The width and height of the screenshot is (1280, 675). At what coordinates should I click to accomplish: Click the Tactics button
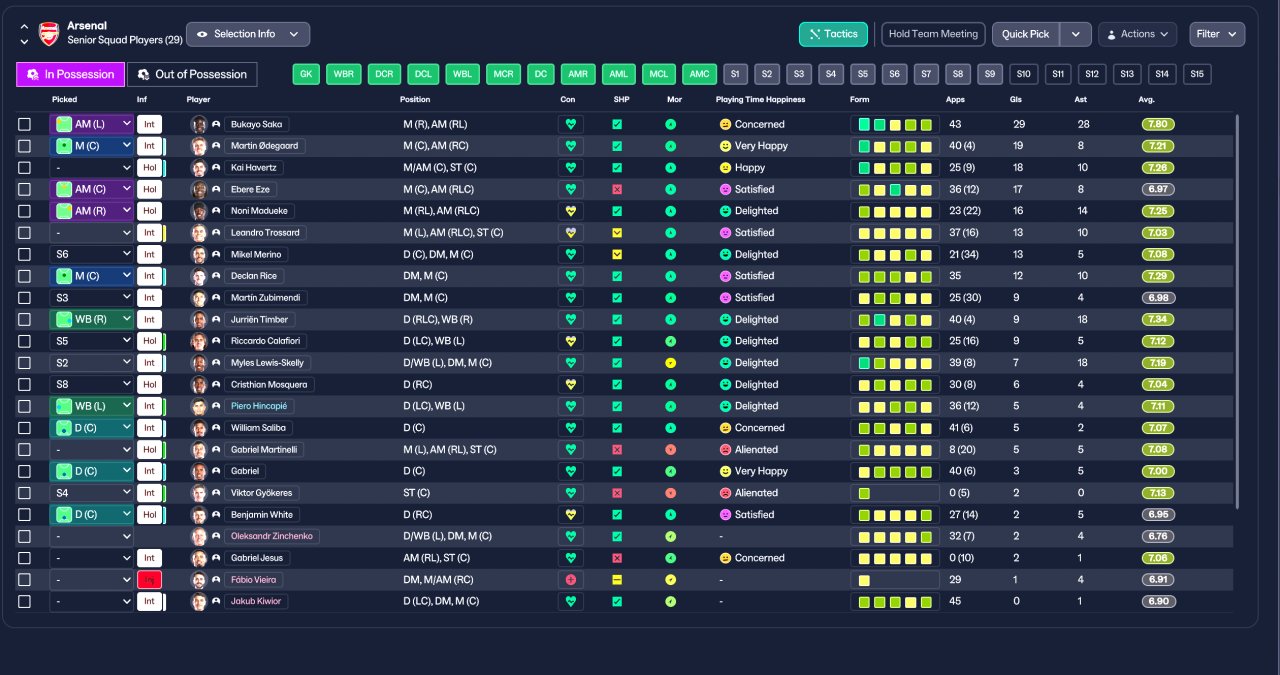pyautogui.click(x=833, y=34)
